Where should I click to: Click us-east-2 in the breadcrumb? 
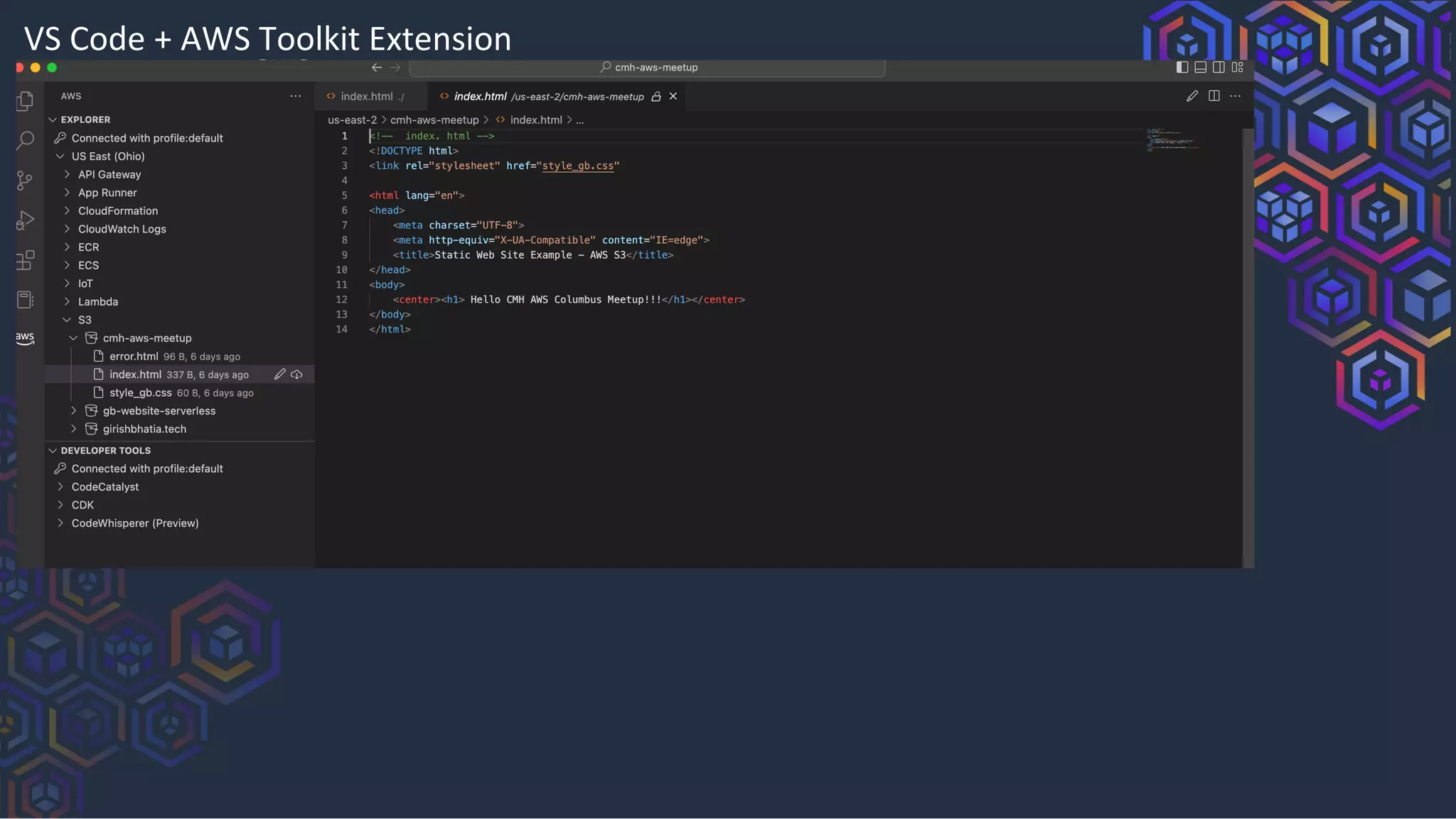point(352,119)
